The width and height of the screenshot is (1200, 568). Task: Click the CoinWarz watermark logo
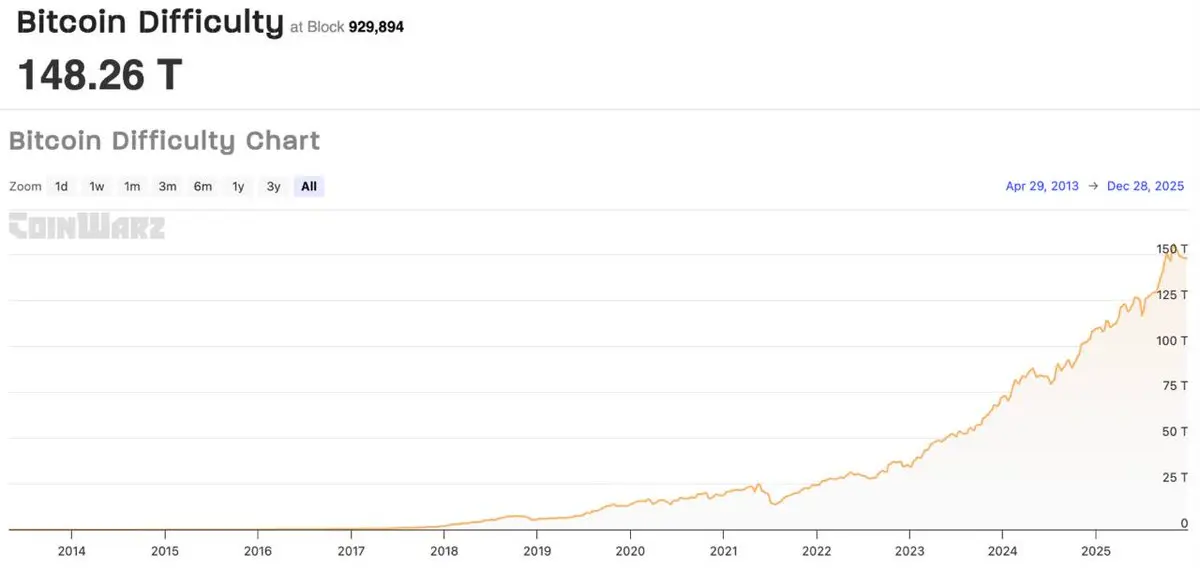[87, 226]
